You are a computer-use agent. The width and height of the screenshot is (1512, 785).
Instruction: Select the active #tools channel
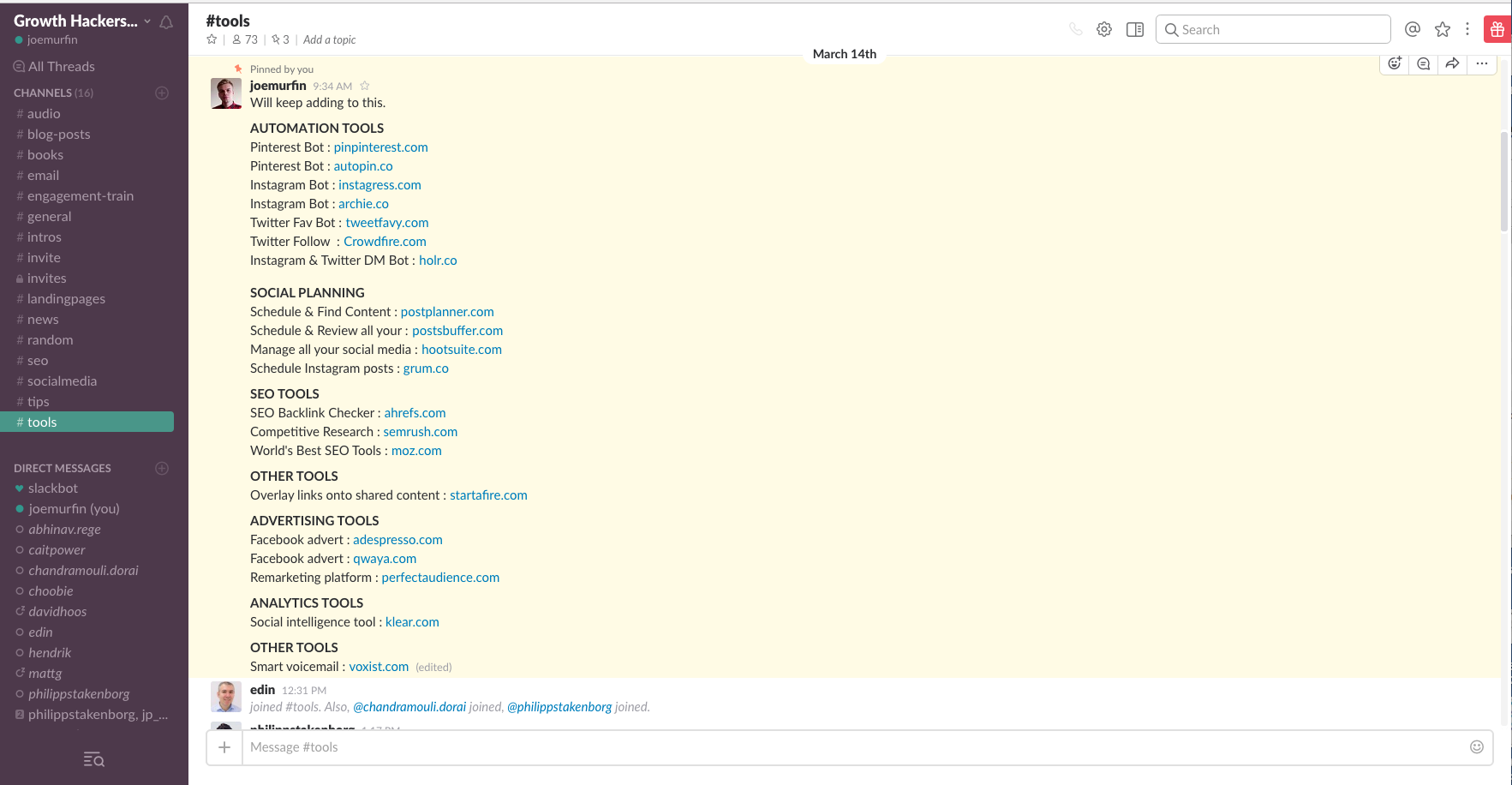point(87,422)
